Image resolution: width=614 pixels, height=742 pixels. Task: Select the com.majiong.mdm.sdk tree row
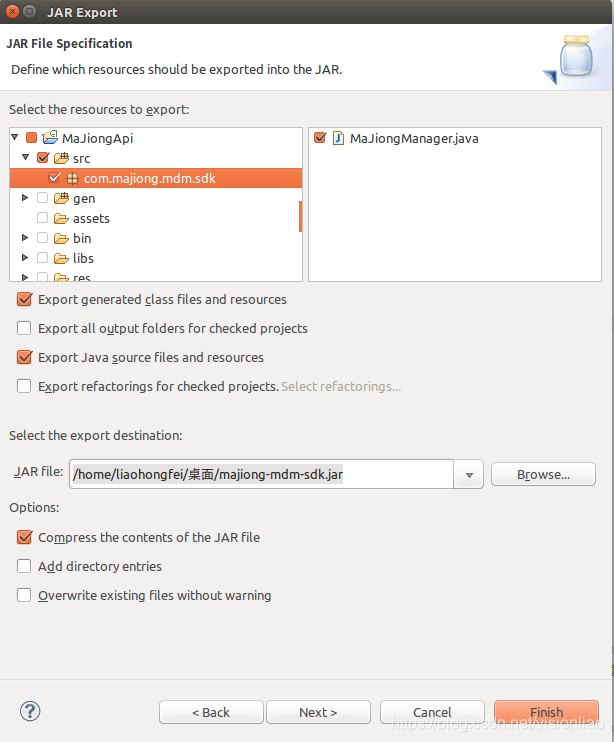pos(156,178)
